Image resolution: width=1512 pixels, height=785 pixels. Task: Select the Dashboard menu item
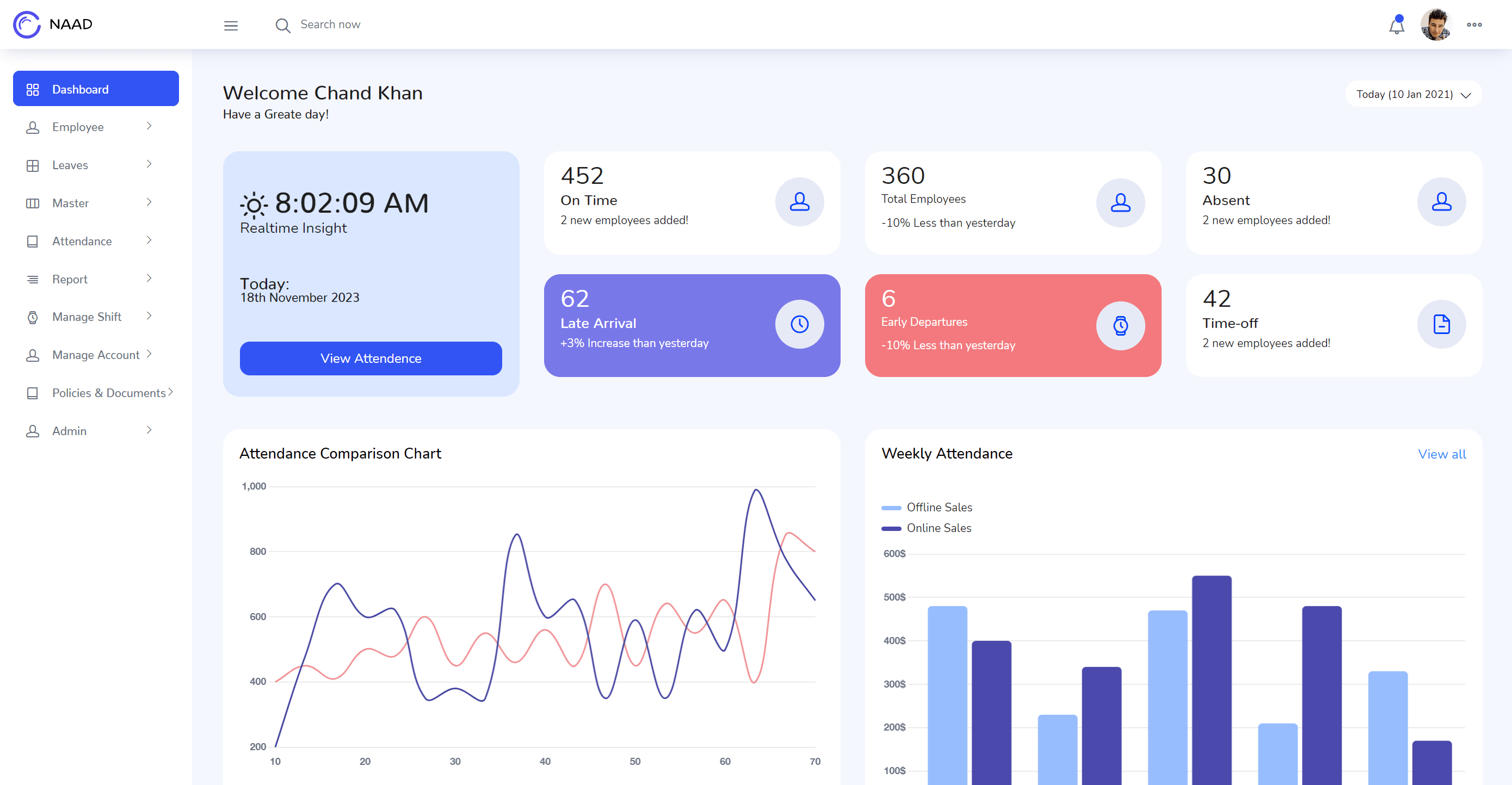coord(96,89)
